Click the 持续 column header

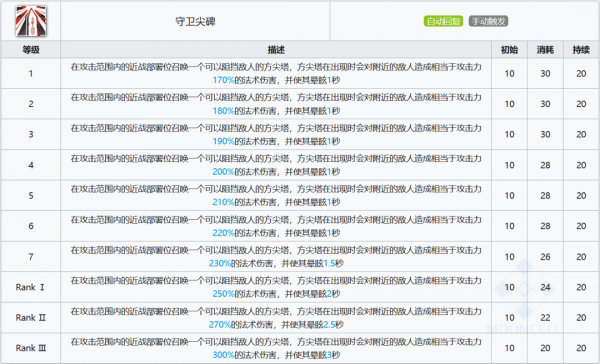pyautogui.click(x=581, y=50)
